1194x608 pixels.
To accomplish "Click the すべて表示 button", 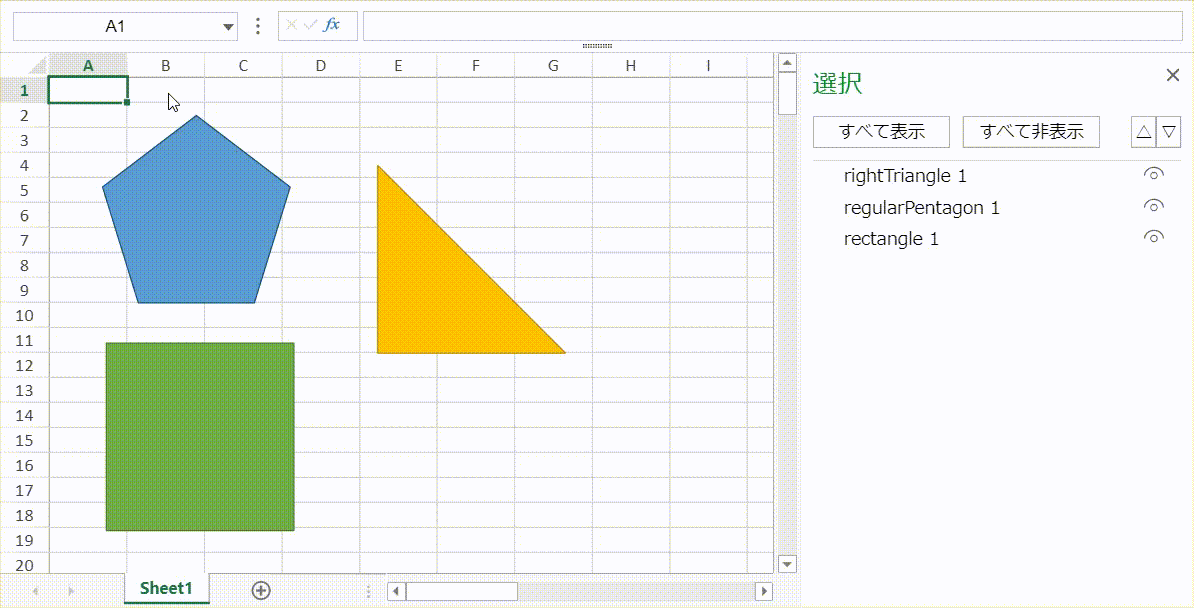I will click(x=881, y=131).
